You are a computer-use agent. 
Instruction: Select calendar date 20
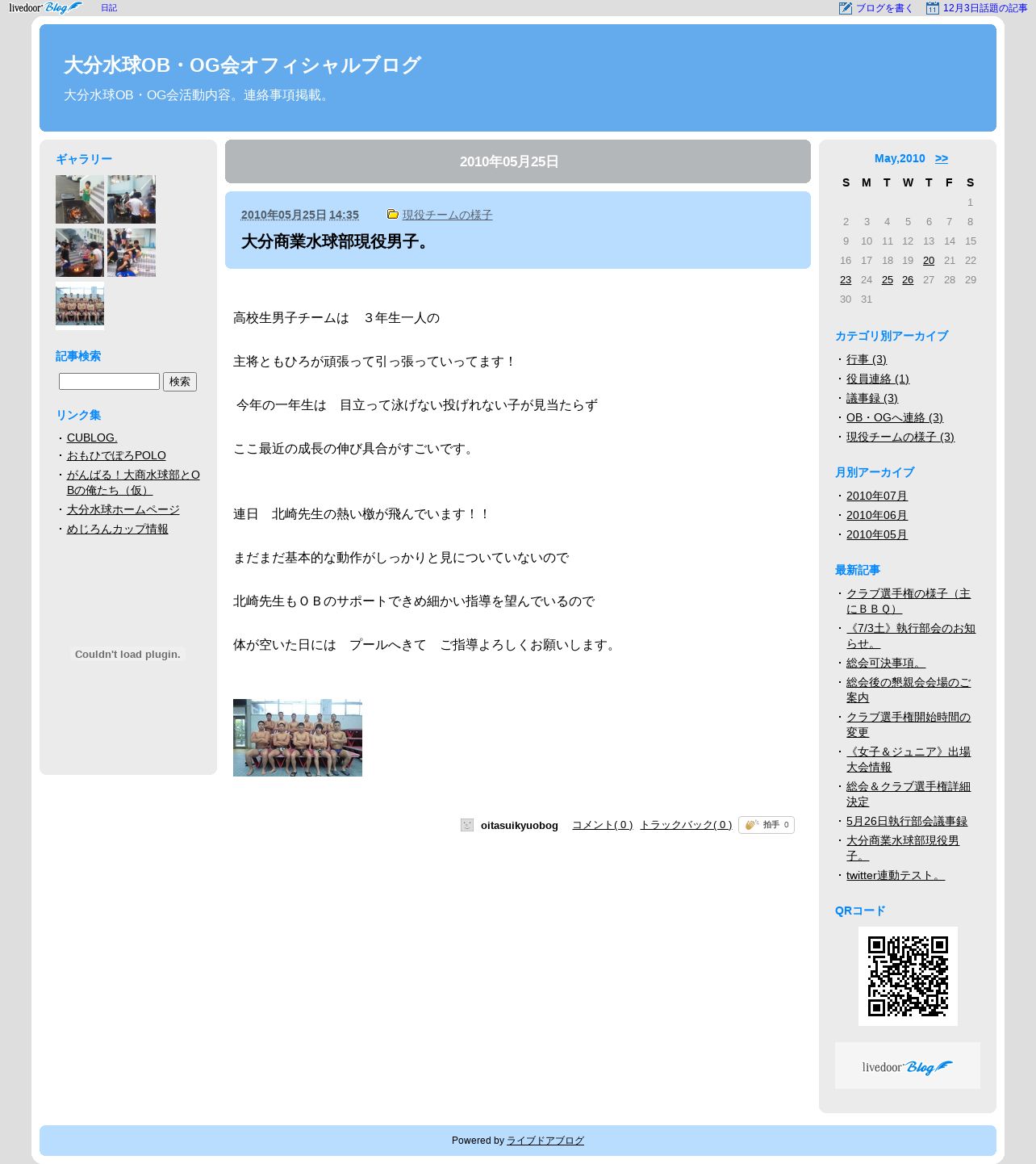[929, 260]
